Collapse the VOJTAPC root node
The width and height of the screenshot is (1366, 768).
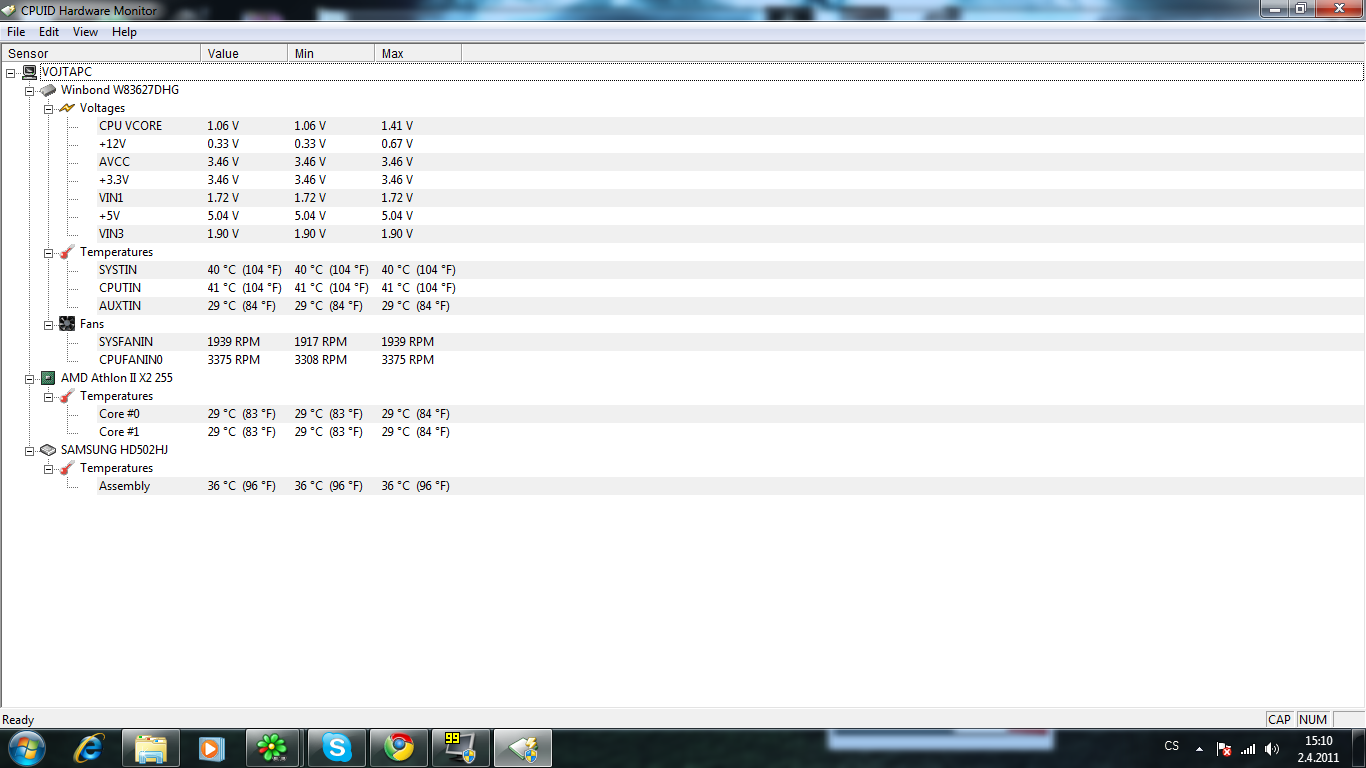coord(11,72)
